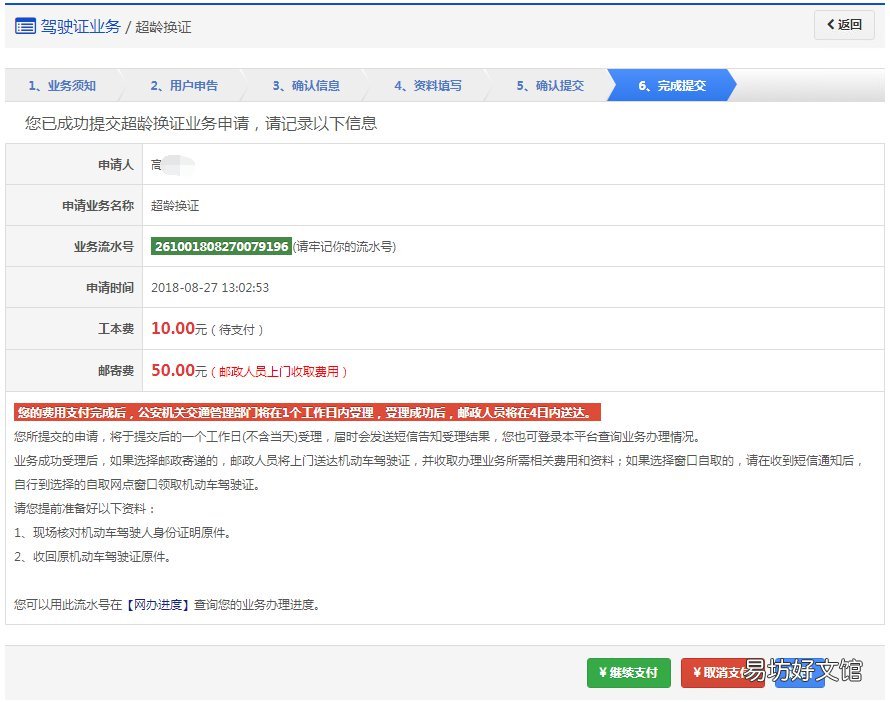The width and height of the screenshot is (890, 702).
Task: Click the 申请人 label
Action: pos(116,165)
